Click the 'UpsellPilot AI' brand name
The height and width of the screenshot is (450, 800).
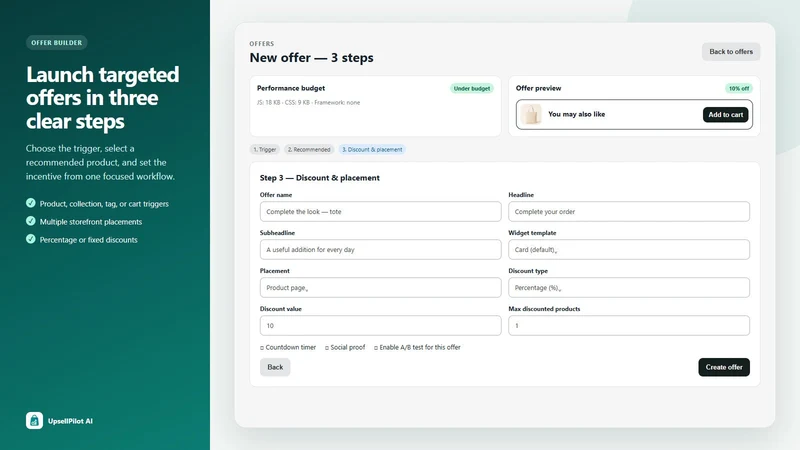pyautogui.click(x=70, y=421)
